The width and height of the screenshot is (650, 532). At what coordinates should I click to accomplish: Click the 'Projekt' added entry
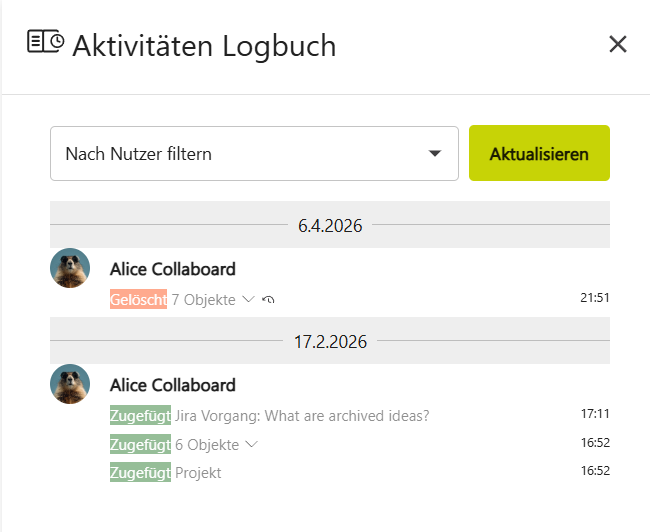(198, 472)
